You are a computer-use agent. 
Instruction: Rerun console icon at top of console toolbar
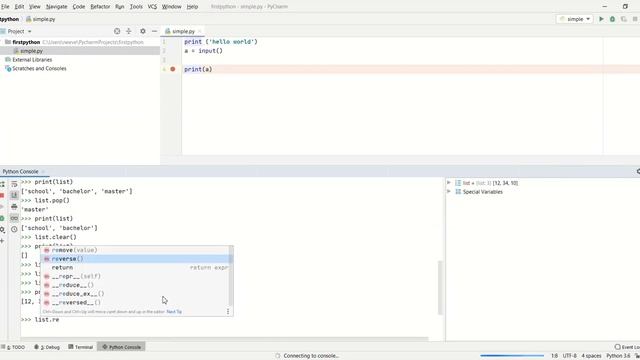click(x=2, y=184)
